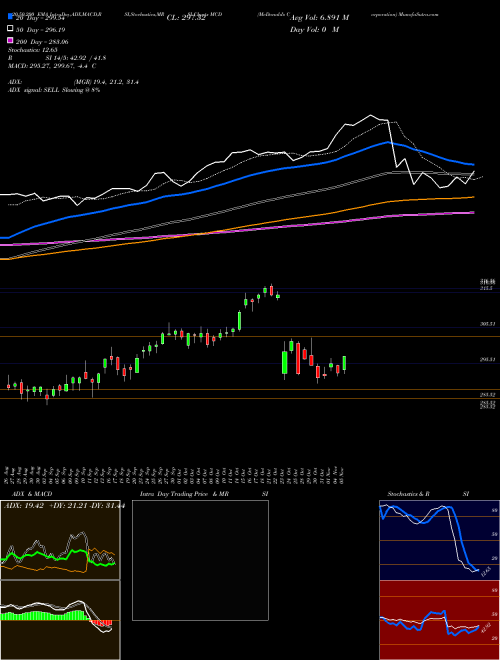Click the 'Day Vol: 0 M' label
Image resolution: width=500 pixels, height=660 pixels.
[x=314, y=30]
